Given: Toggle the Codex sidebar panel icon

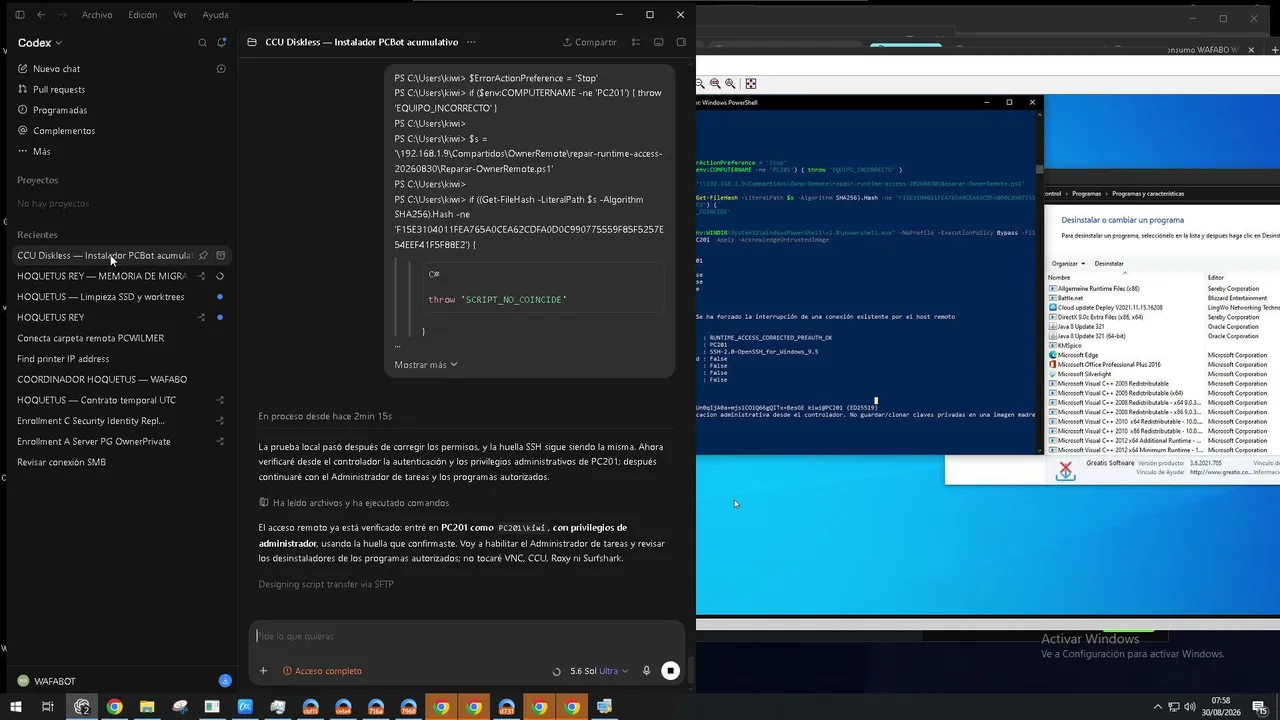Looking at the screenshot, I should coord(22,15).
